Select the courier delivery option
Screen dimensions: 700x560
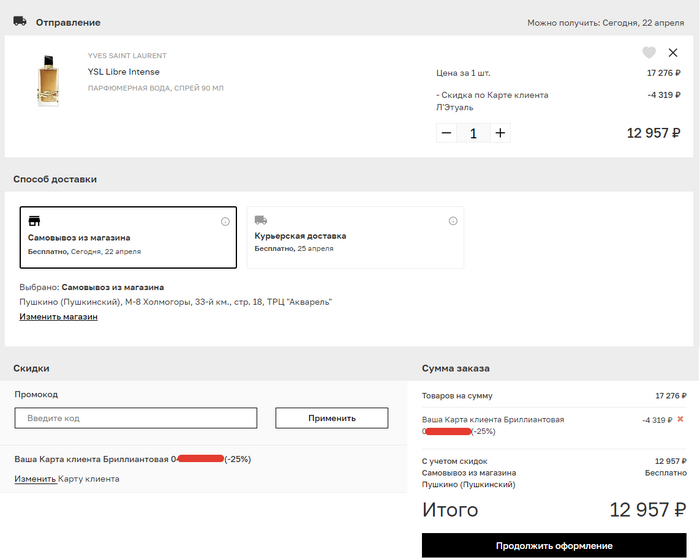(355, 237)
